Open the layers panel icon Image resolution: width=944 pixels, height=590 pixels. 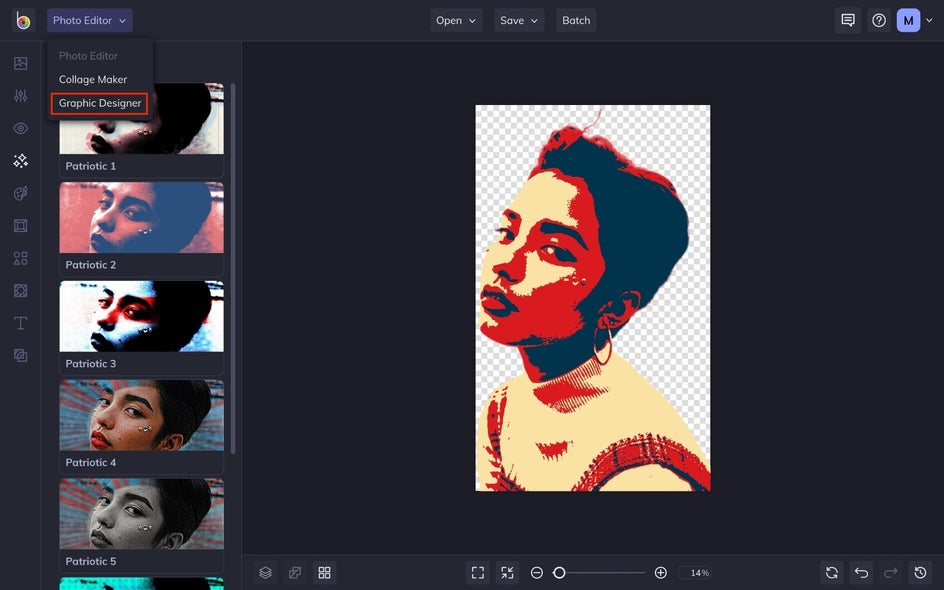[266, 573]
